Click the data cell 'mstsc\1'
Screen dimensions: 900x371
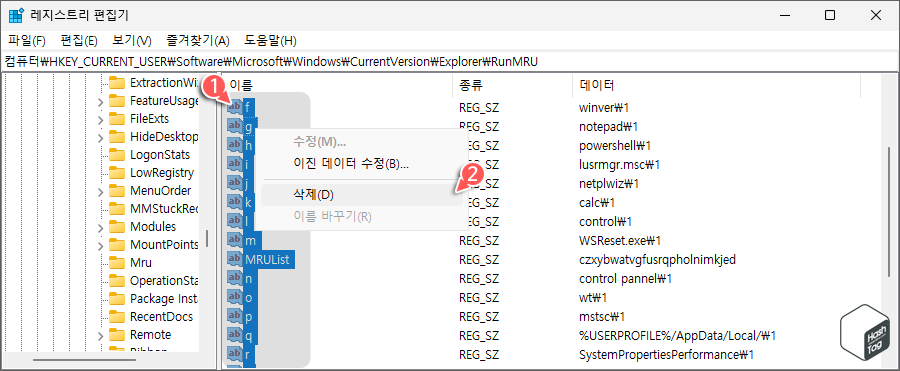[x=602, y=316]
